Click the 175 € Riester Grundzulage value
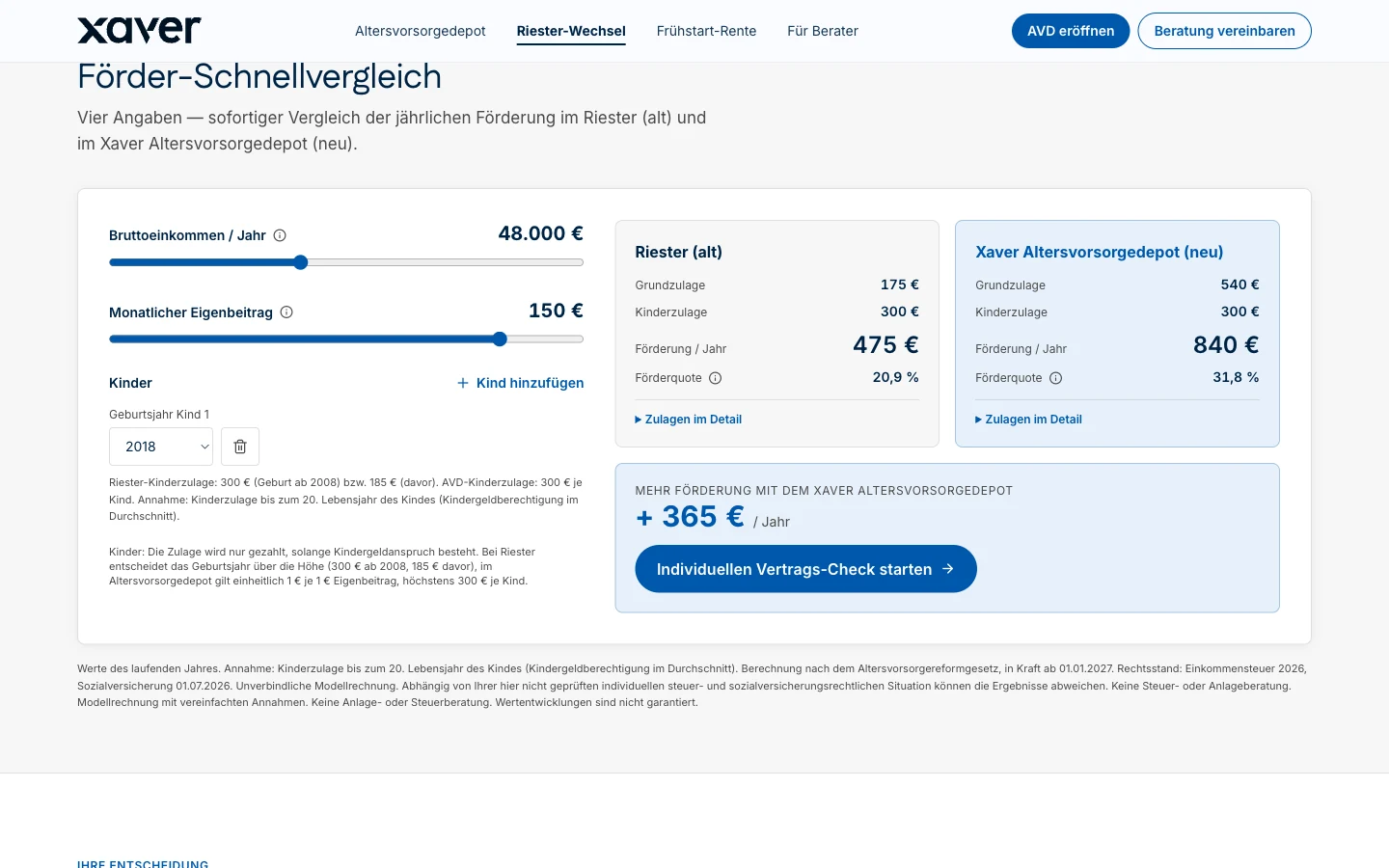 [x=900, y=285]
